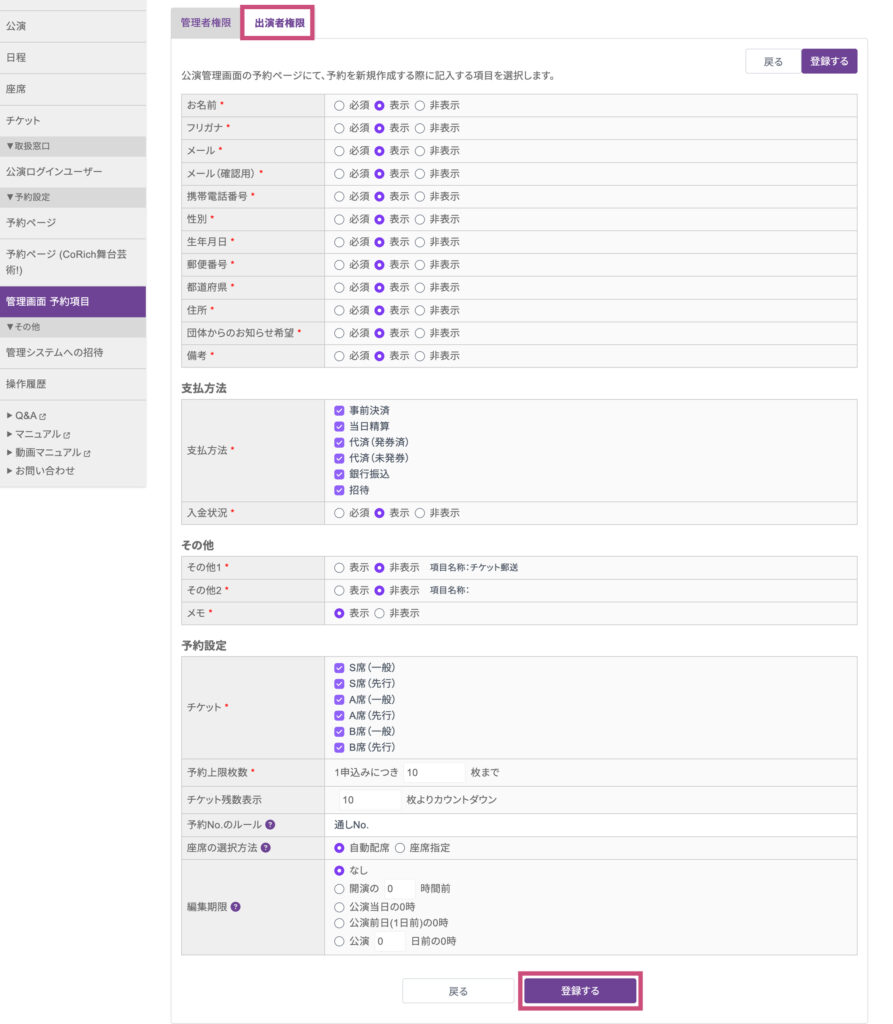Screen dimensions: 893x1024
Task: Click the bottom 登録する button
Action: click(x=580, y=991)
